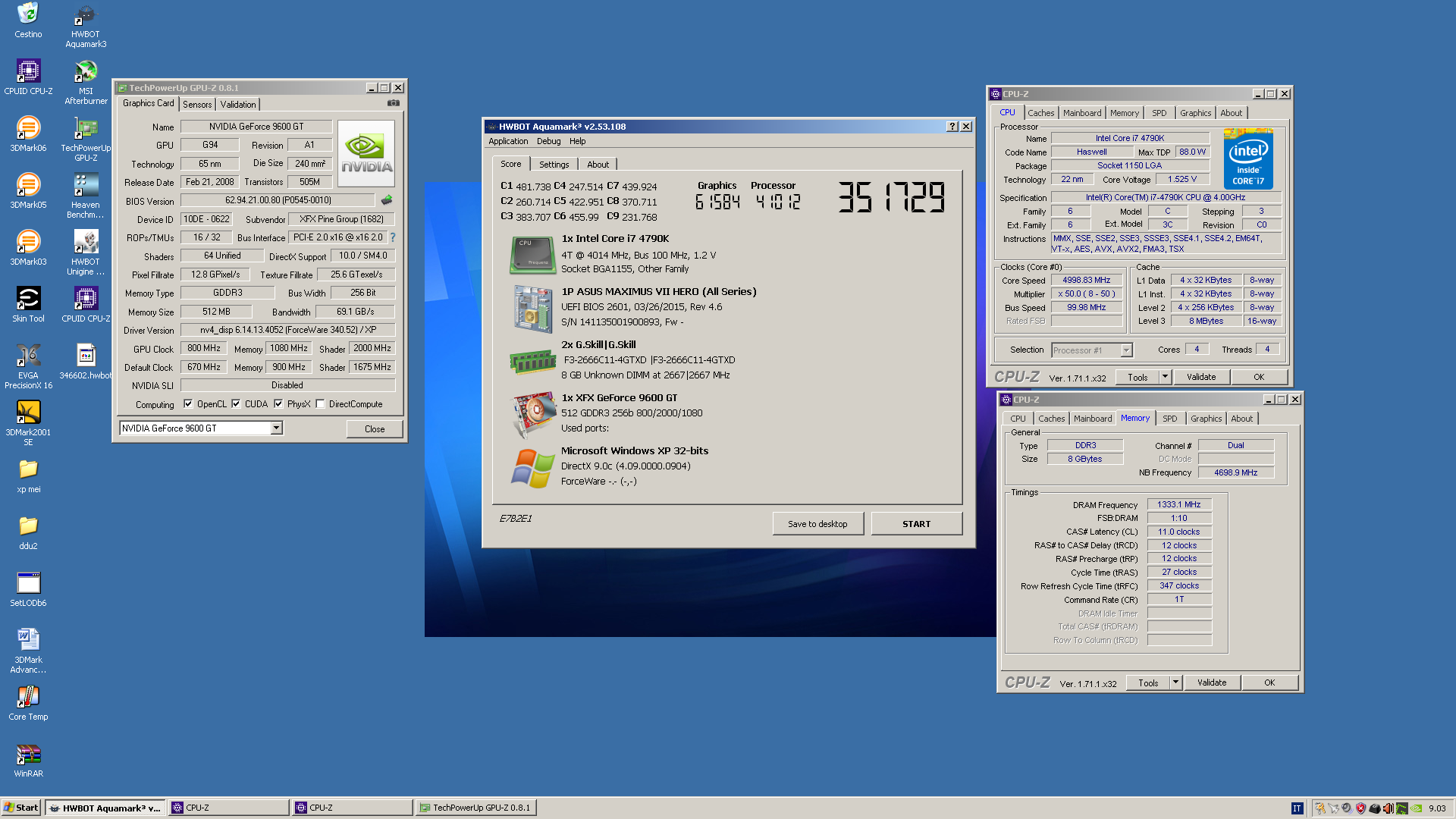Click the Intel Core i7 logo in CPU-Z
The image size is (1456, 819).
pyautogui.click(x=1248, y=159)
